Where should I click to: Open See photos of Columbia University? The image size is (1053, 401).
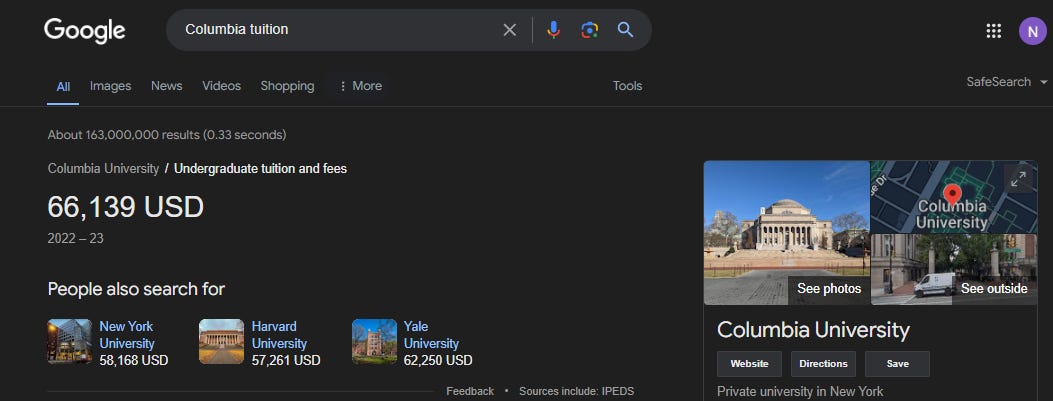coord(829,289)
